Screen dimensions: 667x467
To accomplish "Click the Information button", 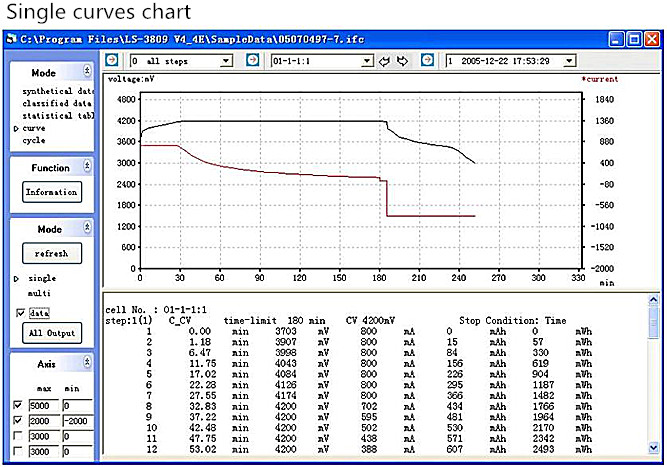I will pos(51,191).
